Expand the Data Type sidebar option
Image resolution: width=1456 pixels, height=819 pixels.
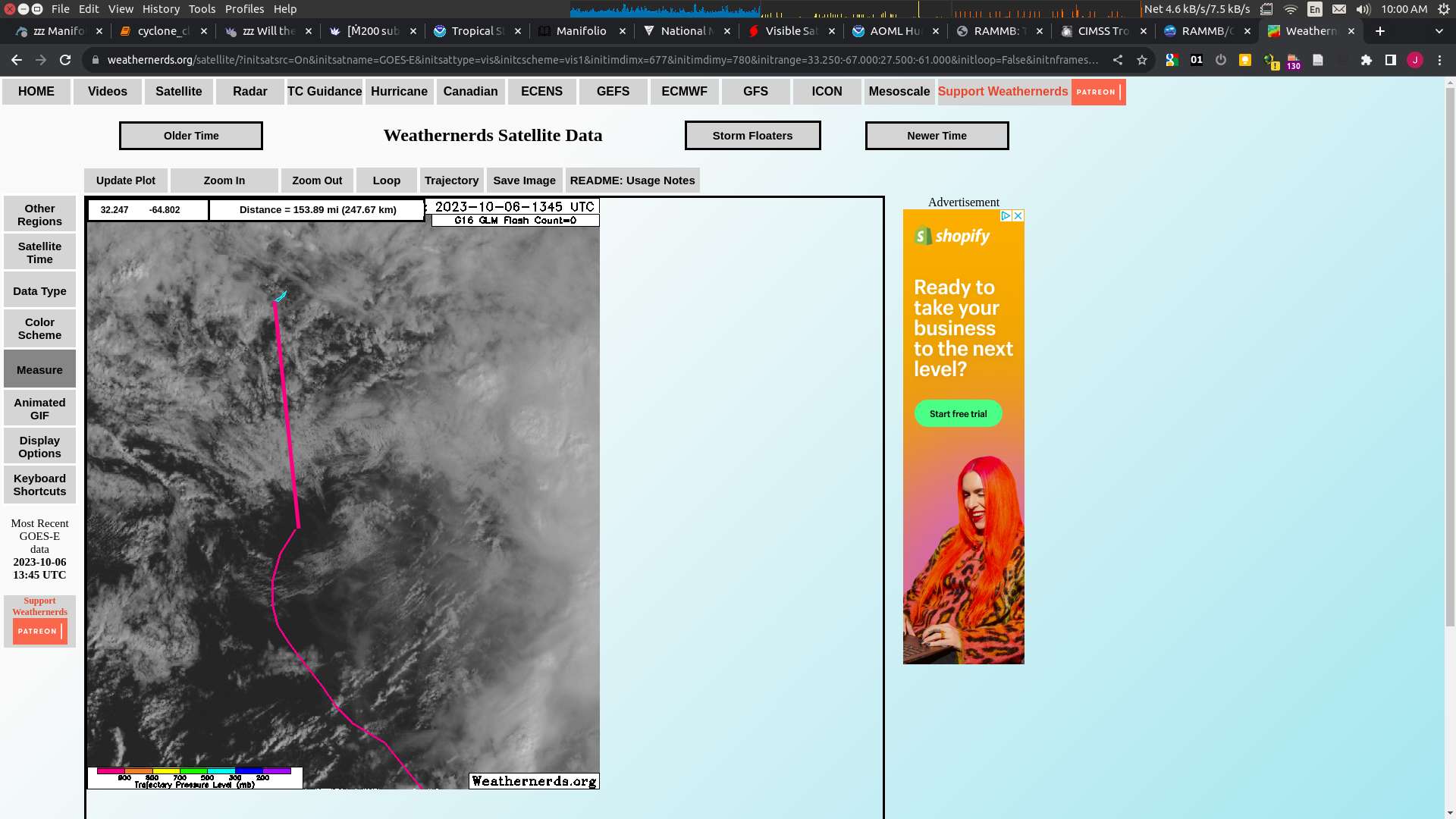pos(39,291)
